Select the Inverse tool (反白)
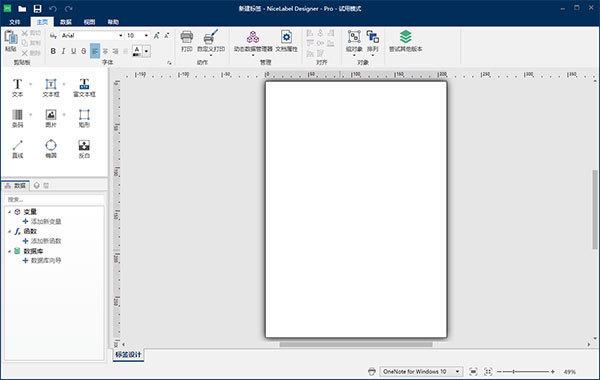 84,149
